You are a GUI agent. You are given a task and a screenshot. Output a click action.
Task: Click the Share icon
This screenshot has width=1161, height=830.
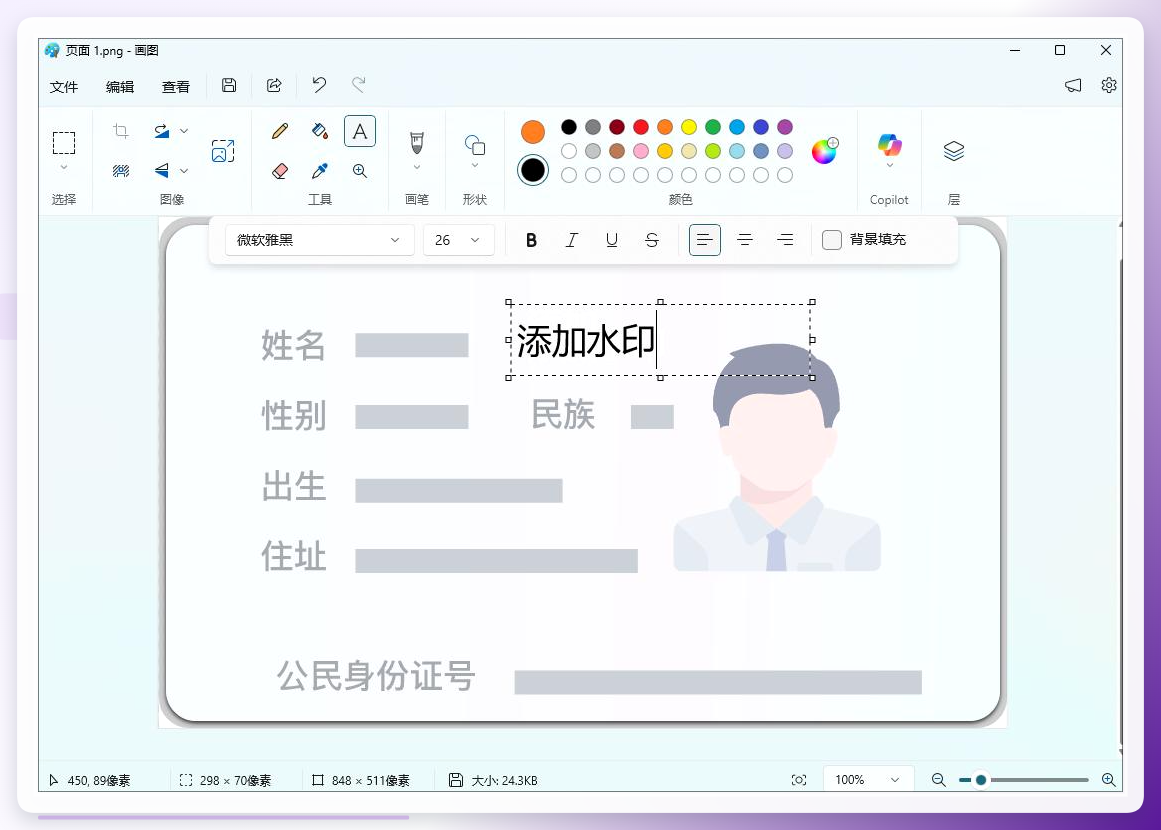(x=274, y=85)
